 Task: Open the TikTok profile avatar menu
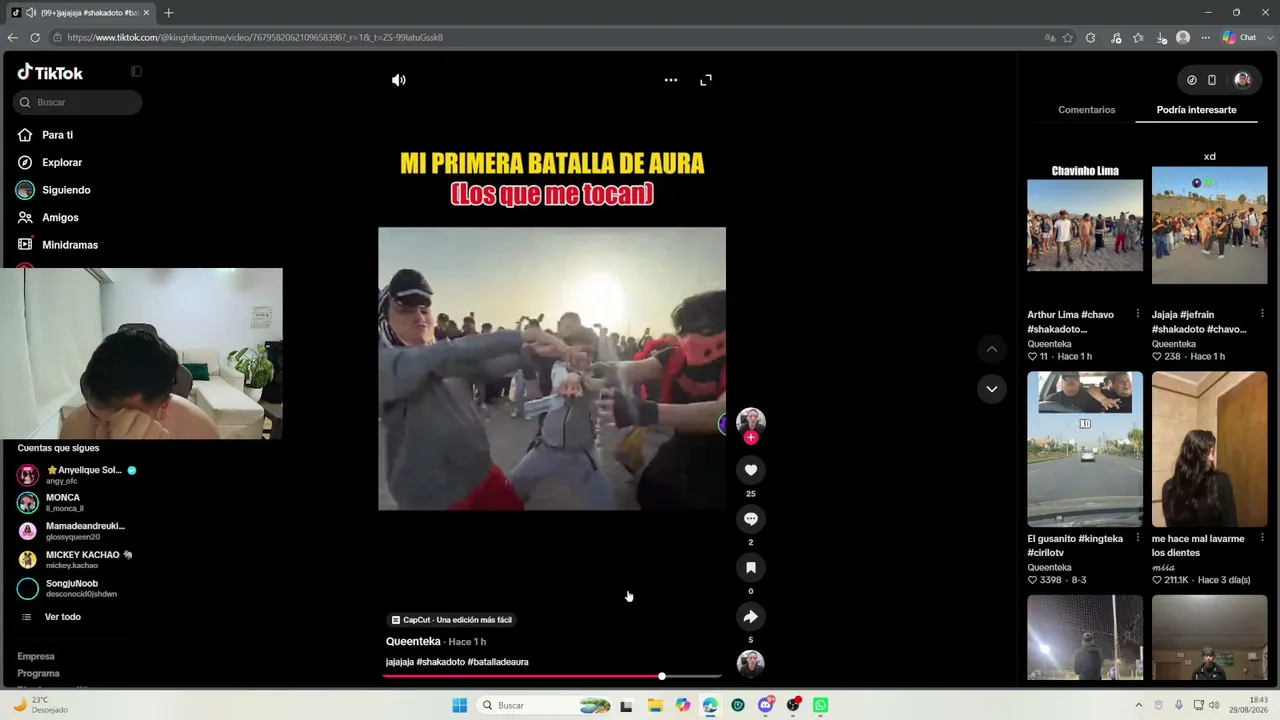[x=1242, y=80]
